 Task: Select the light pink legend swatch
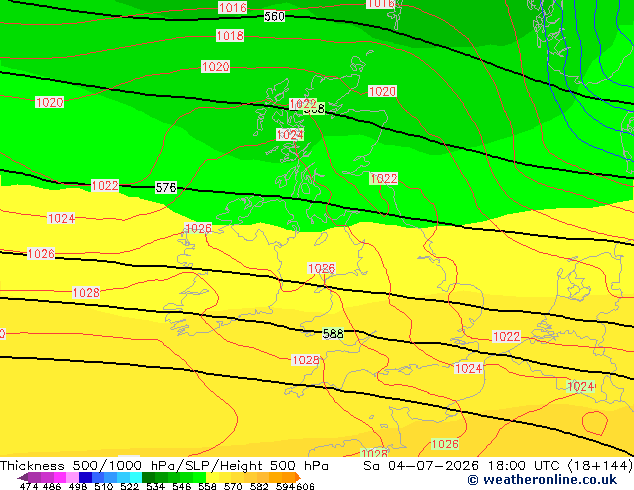tap(72, 477)
